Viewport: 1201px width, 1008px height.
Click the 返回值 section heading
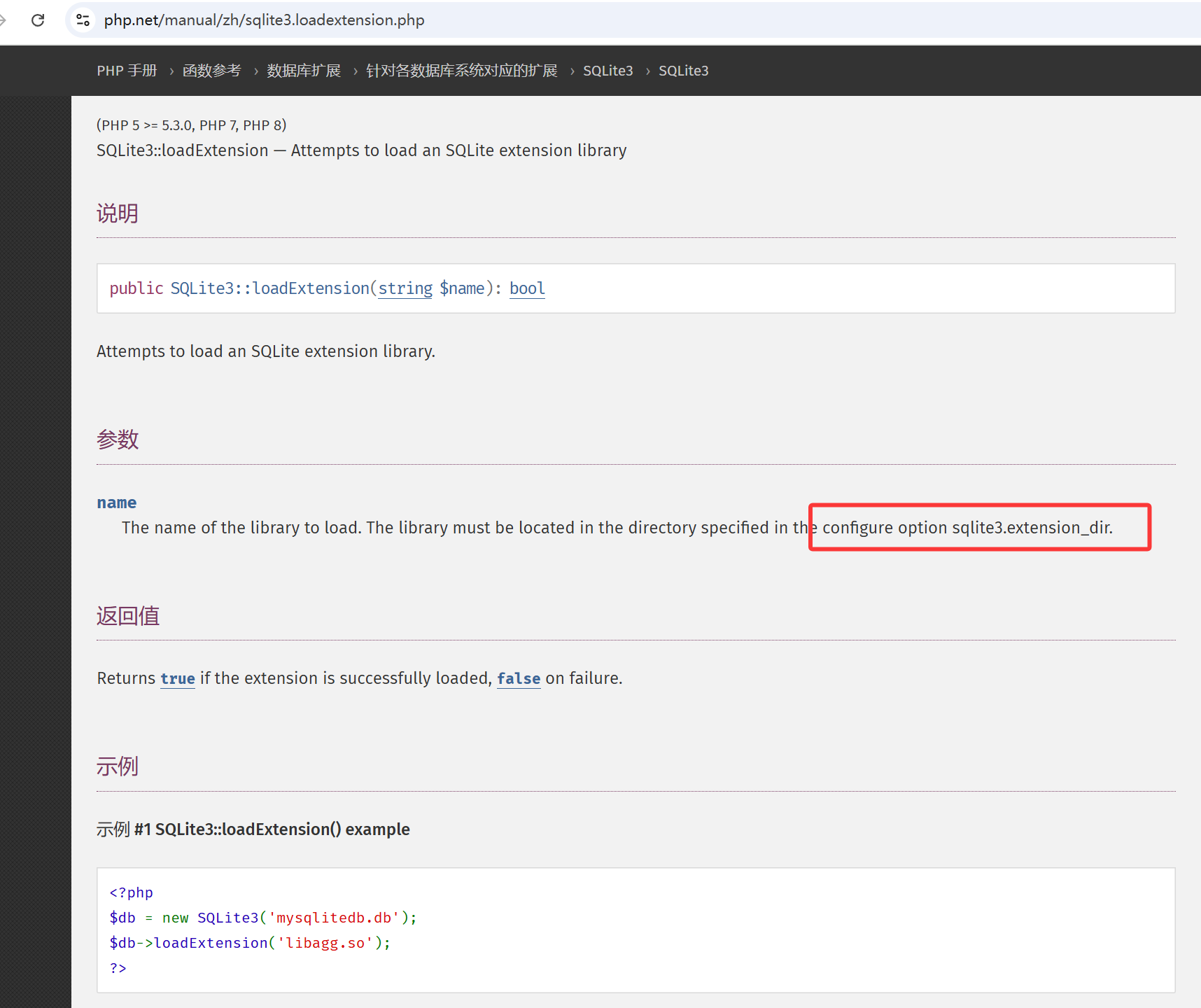click(128, 616)
